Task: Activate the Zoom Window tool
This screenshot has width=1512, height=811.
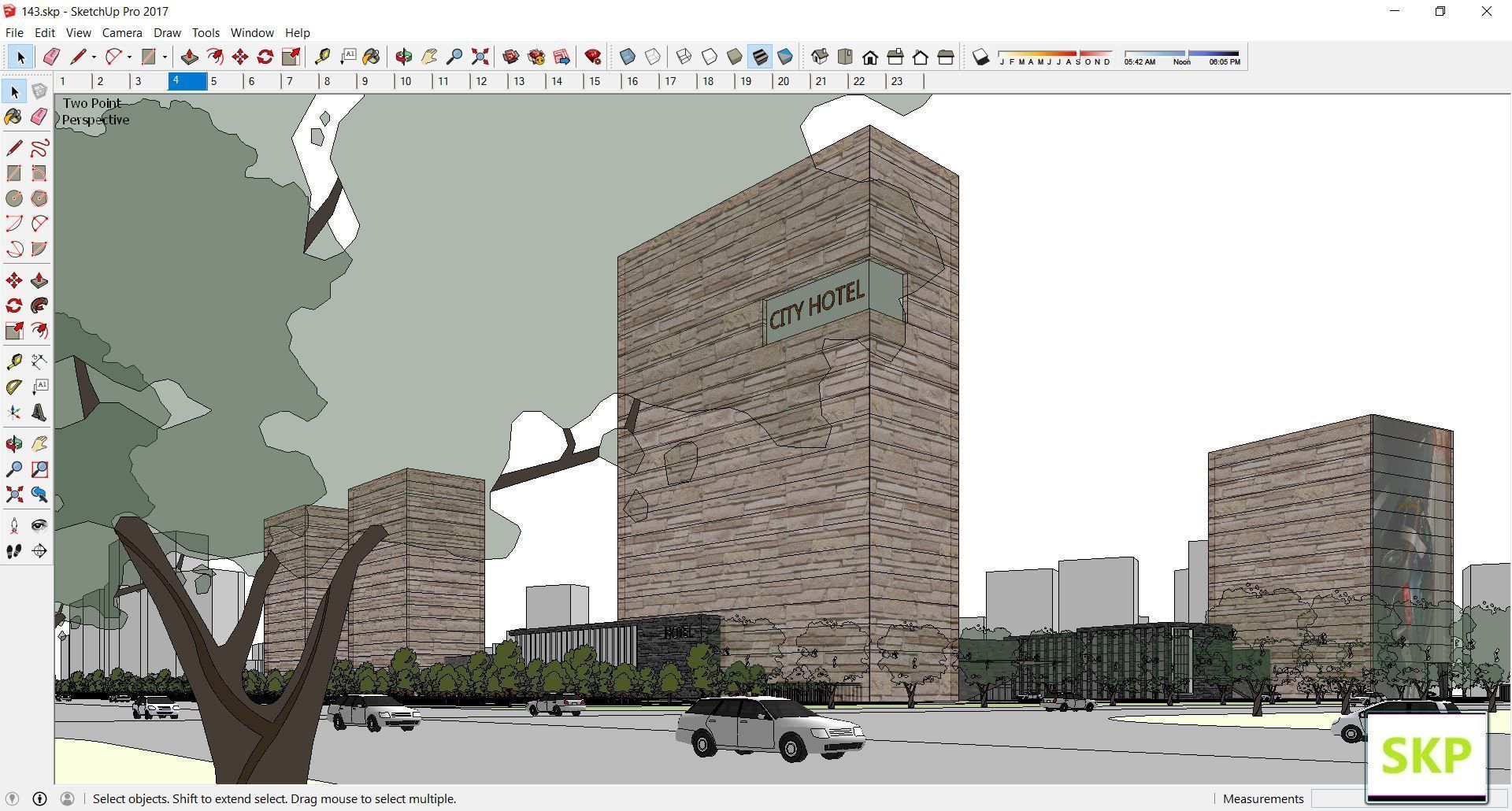Action: point(39,469)
